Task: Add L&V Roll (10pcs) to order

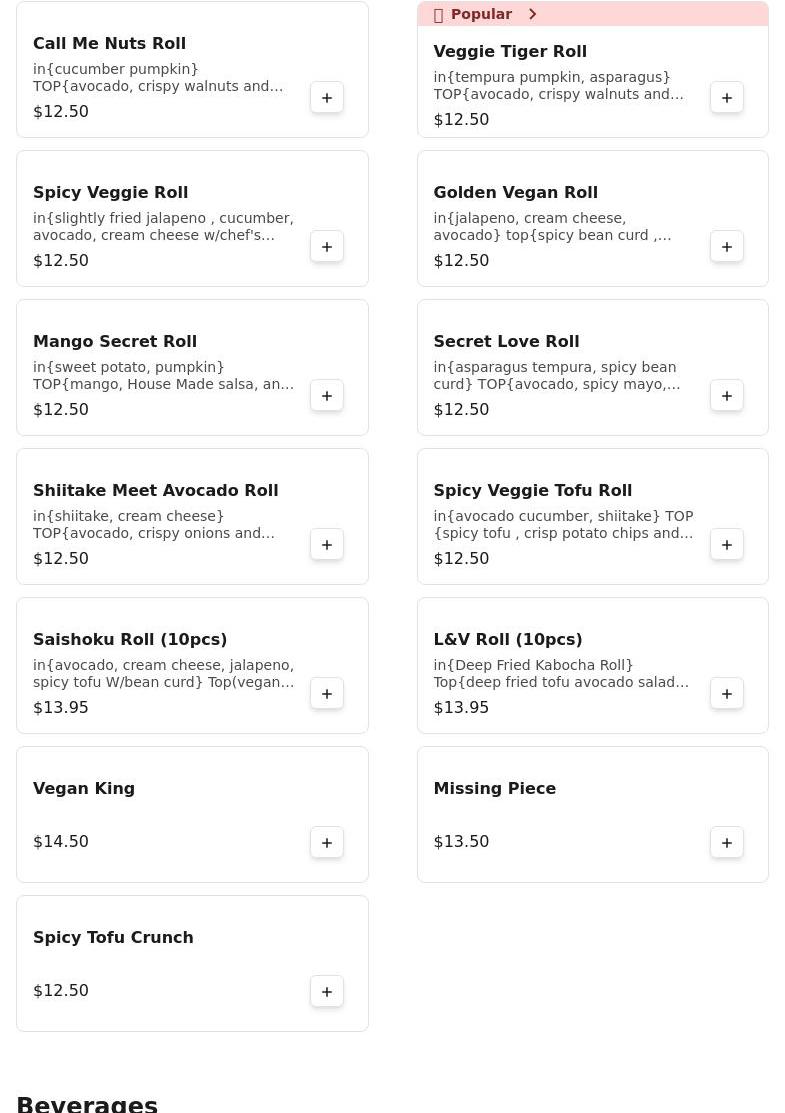Action: (727, 694)
